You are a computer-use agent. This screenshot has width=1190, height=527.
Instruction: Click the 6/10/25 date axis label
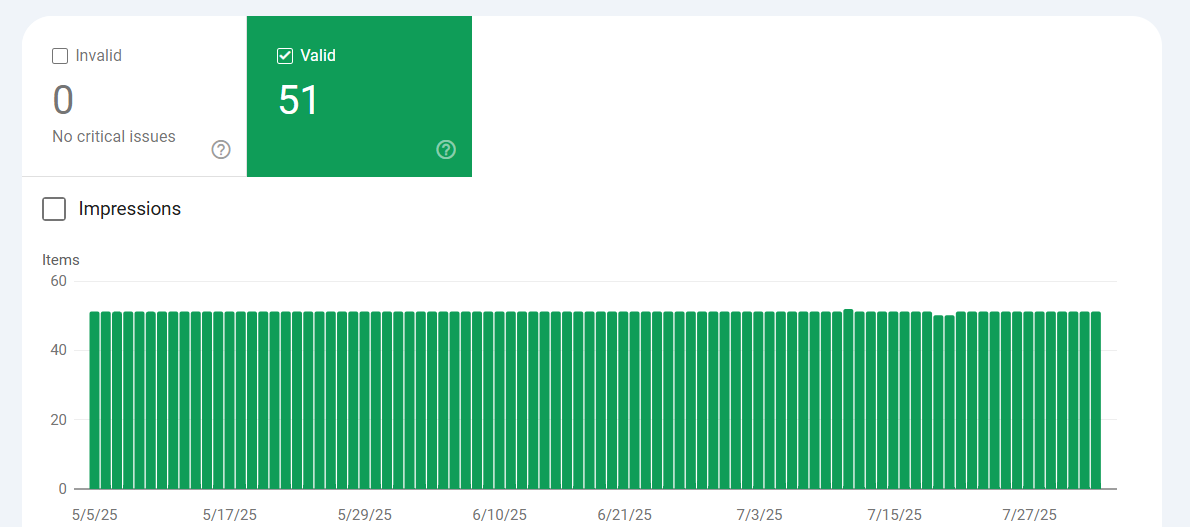499,515
